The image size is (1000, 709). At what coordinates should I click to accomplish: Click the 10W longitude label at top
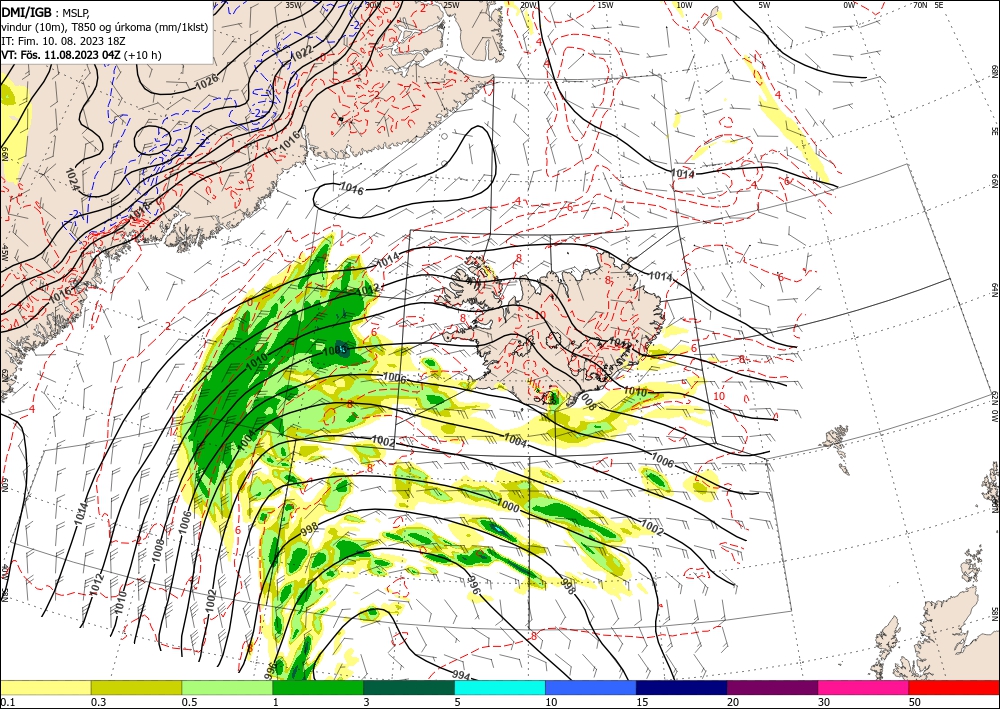684,5
